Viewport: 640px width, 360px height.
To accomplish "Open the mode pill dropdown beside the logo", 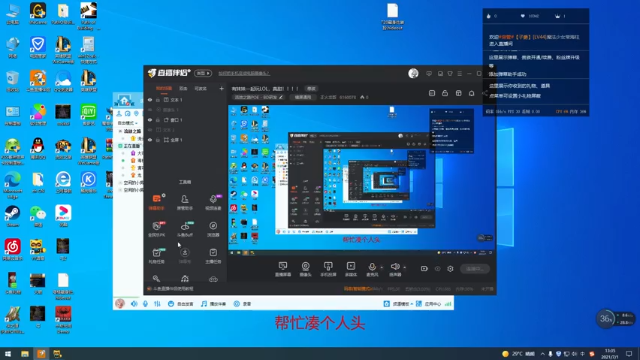I will [203, 73].
